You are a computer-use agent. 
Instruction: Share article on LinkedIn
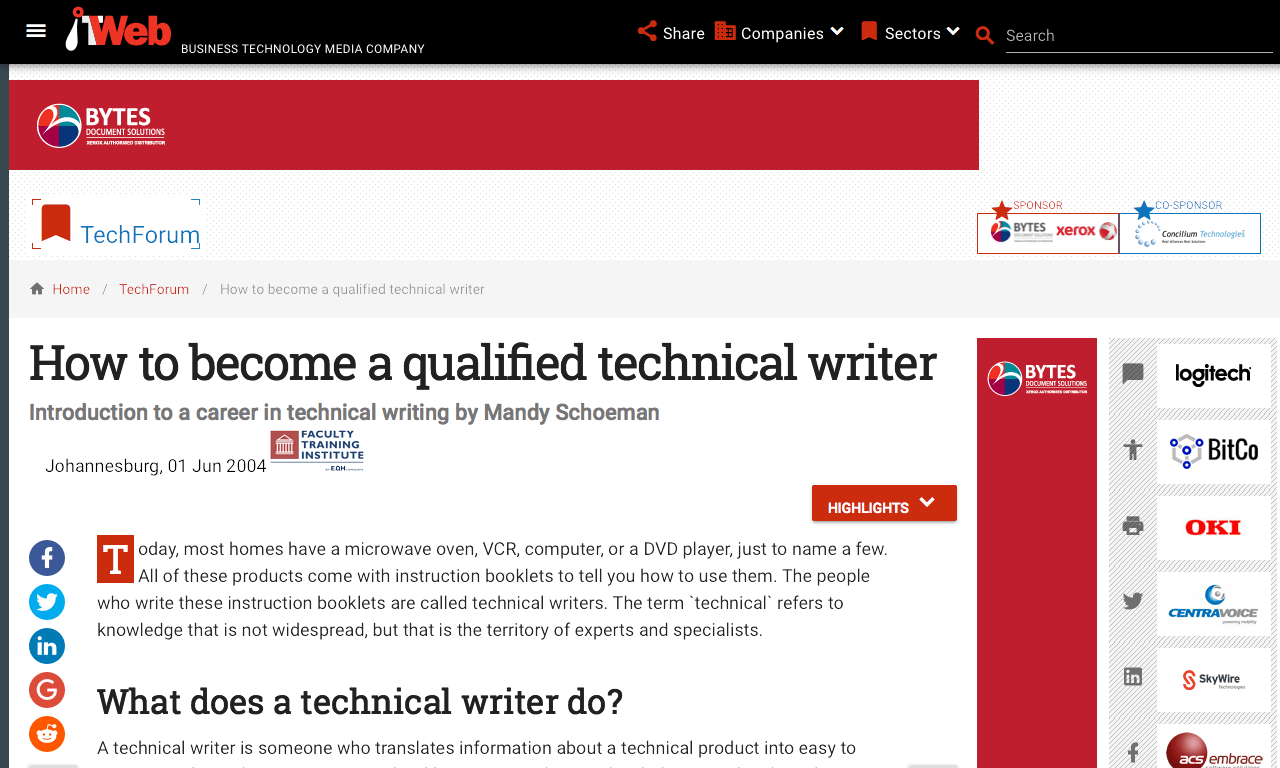(47, 646)
